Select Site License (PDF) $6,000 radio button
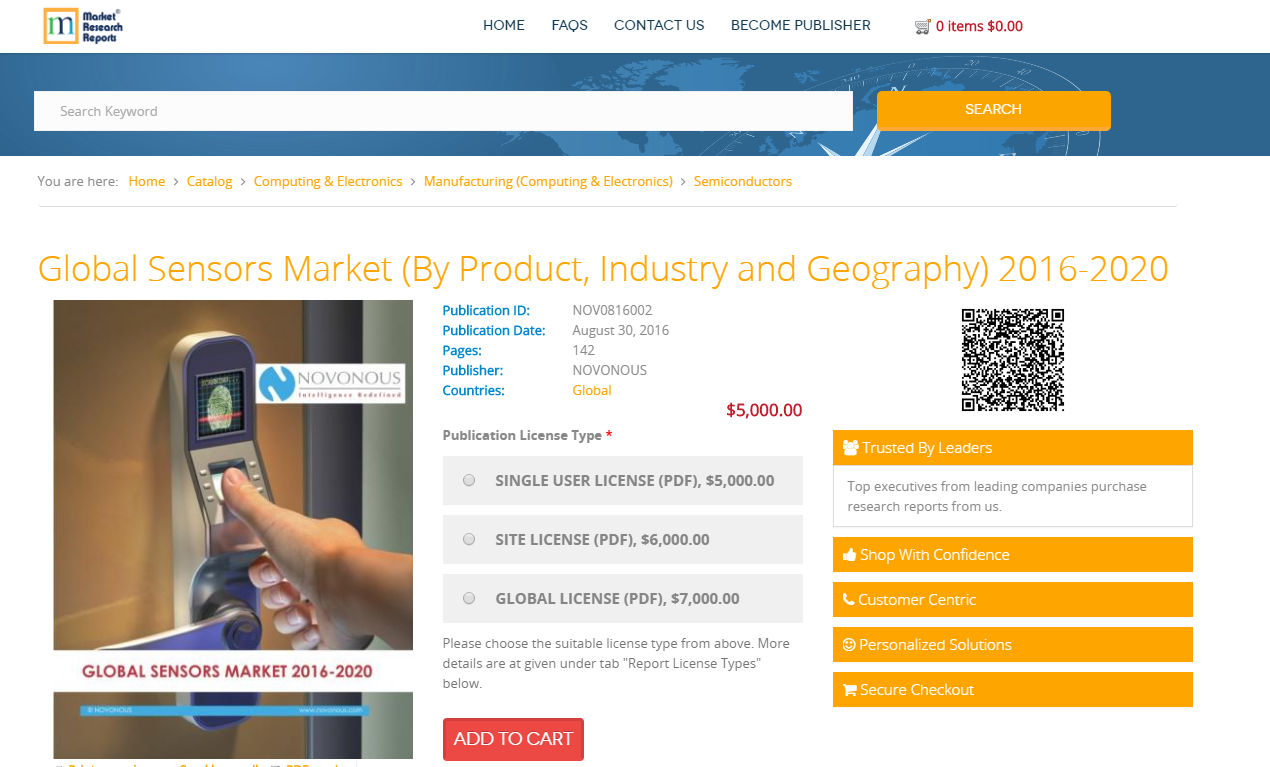The image size is (1270, 767). [469, 539]
